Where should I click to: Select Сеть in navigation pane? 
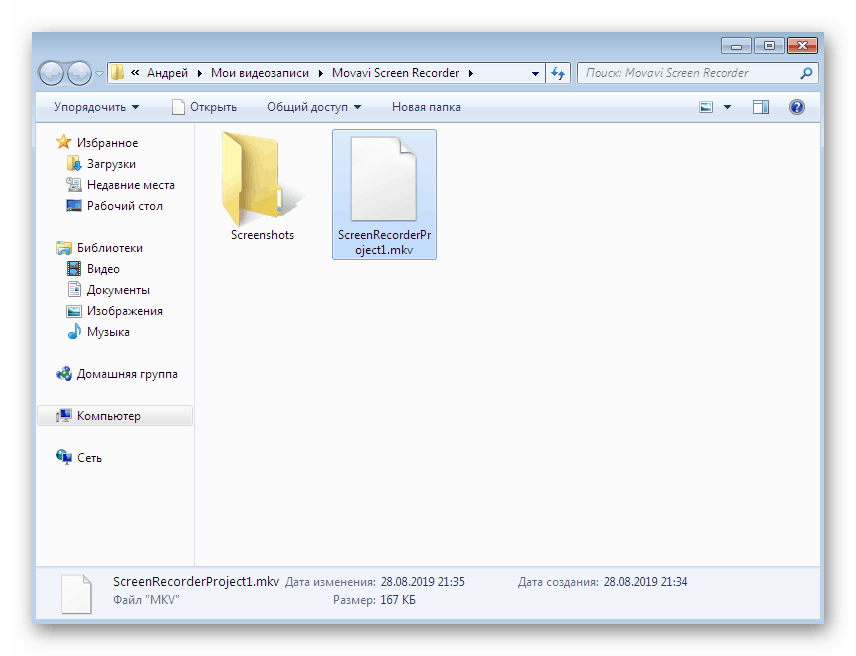pos(90,458)
